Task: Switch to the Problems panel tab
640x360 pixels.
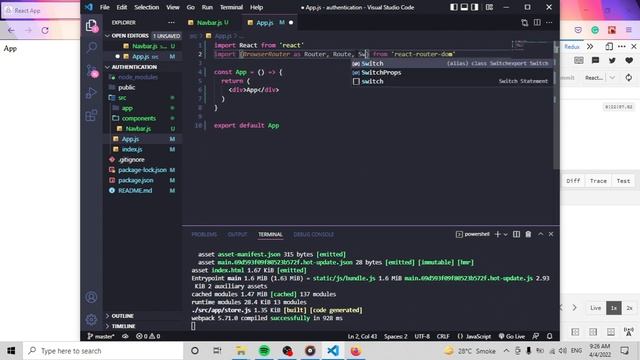Action: (x=204, y=234)
